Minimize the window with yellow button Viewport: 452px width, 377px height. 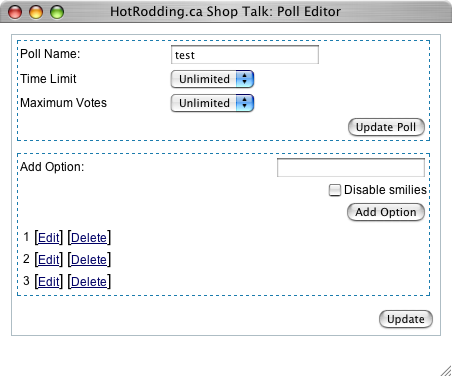click(x=36, y=12)
